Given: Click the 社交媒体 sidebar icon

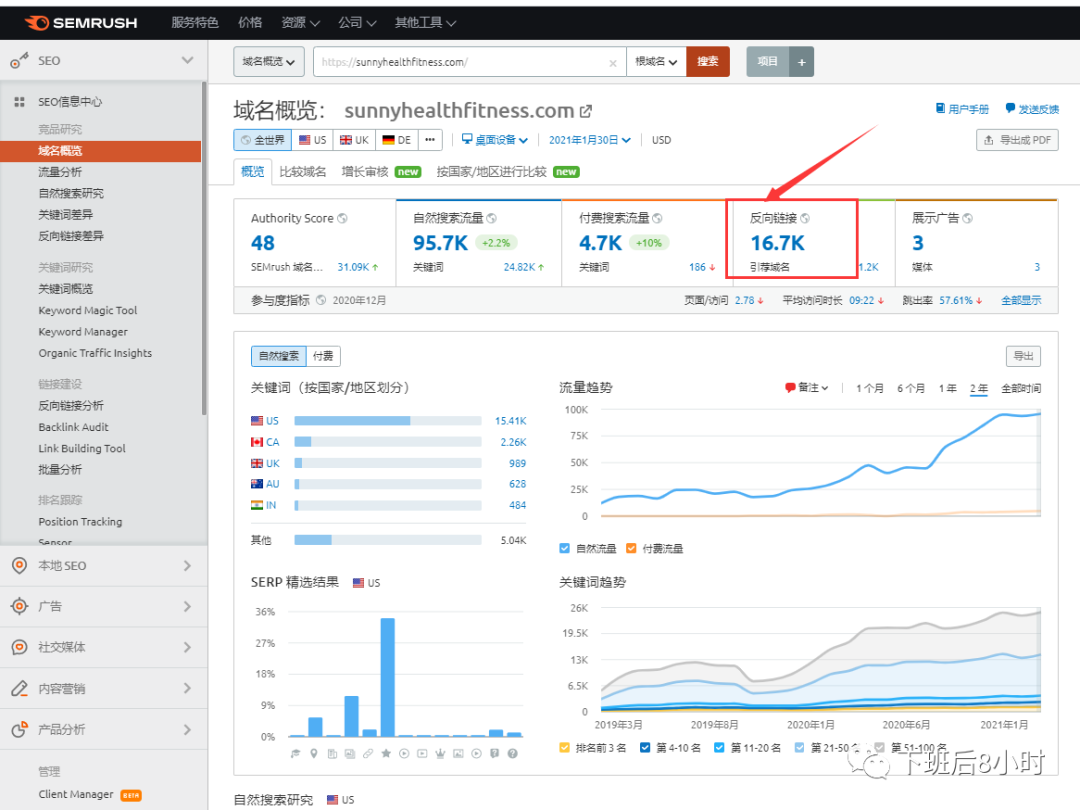Looking at the screenshot, I should click(x=19, y=647).
